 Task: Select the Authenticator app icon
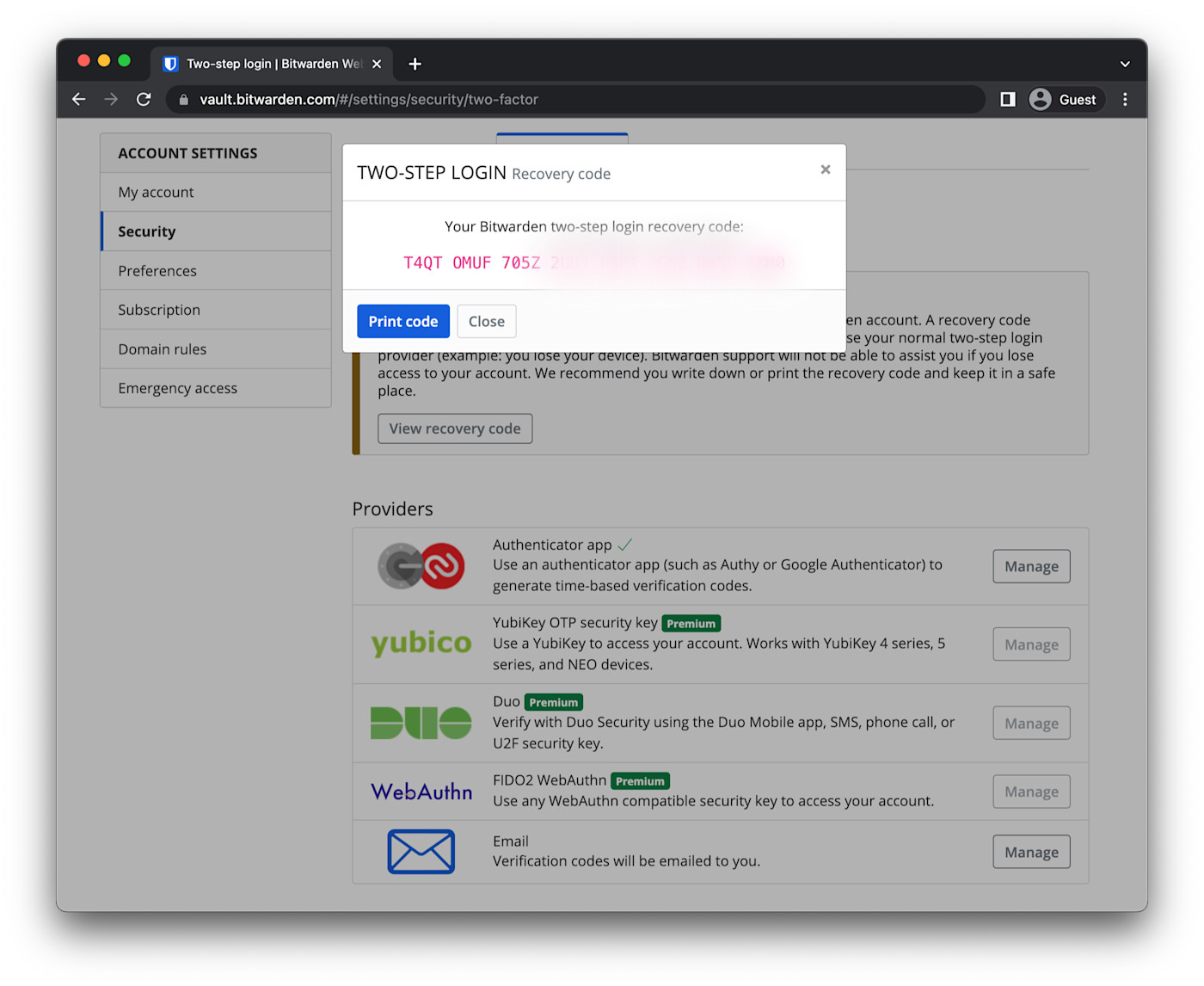click(421, 566)
